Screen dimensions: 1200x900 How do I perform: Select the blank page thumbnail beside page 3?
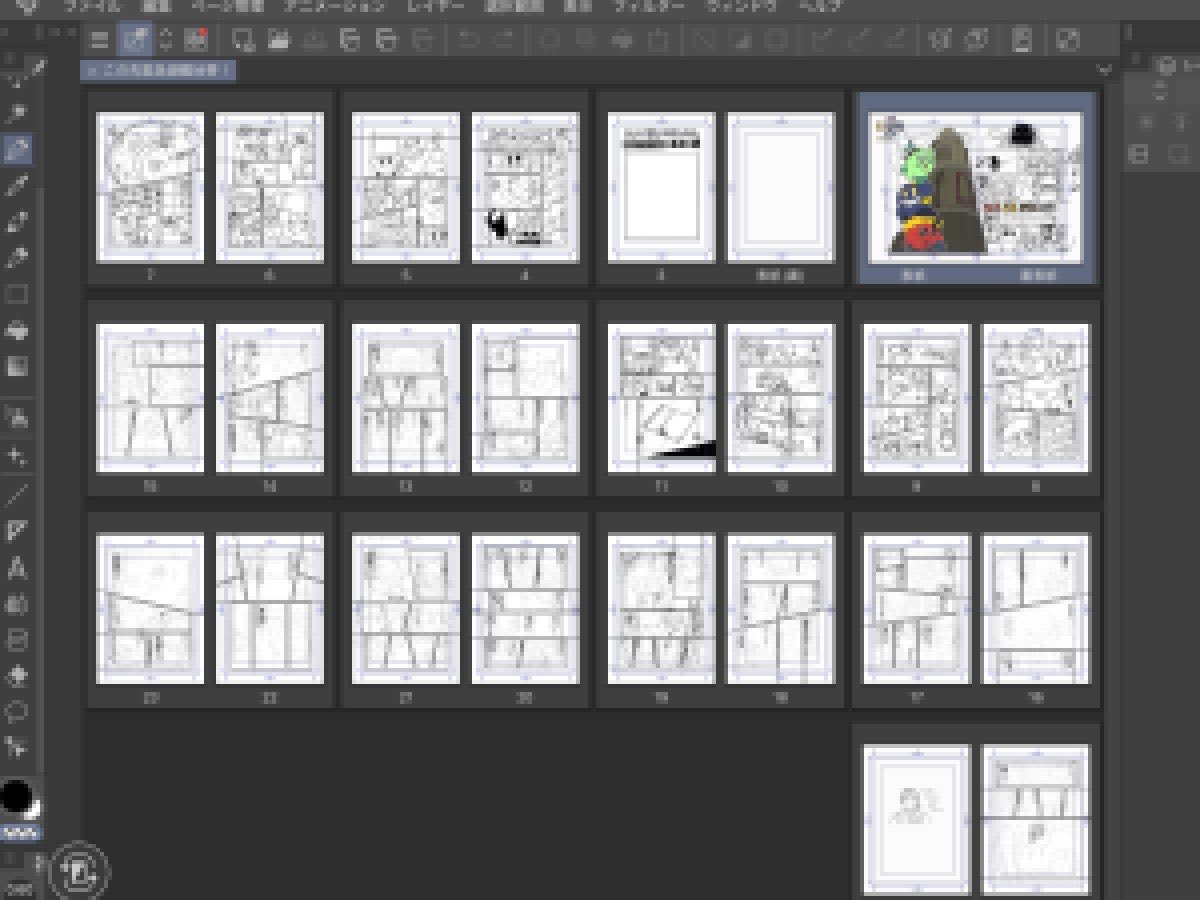click(x=781, y=187)
